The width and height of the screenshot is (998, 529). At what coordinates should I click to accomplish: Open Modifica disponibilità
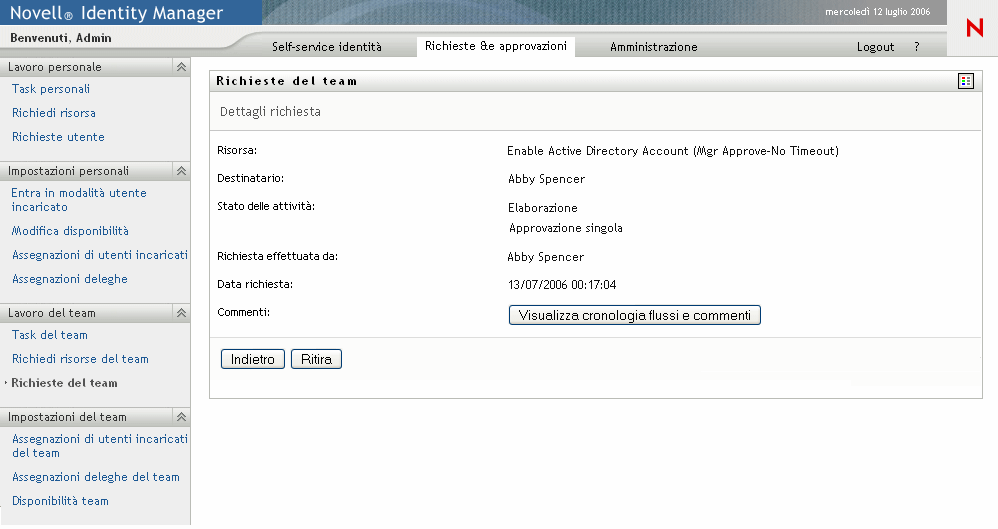70,231
